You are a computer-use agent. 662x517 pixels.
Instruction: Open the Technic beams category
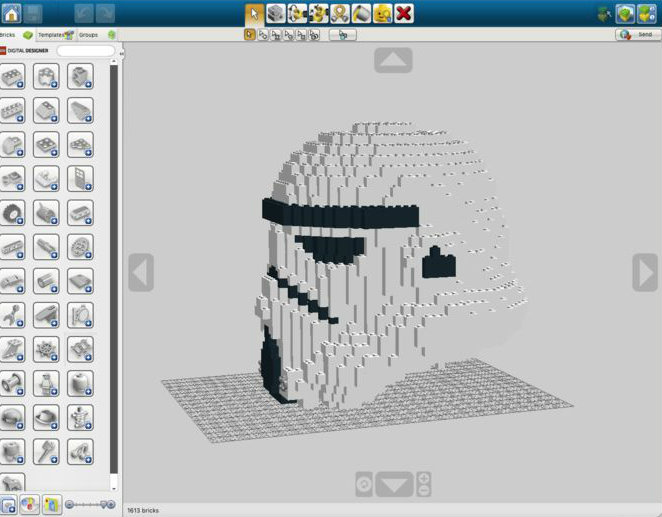point(12,247)
